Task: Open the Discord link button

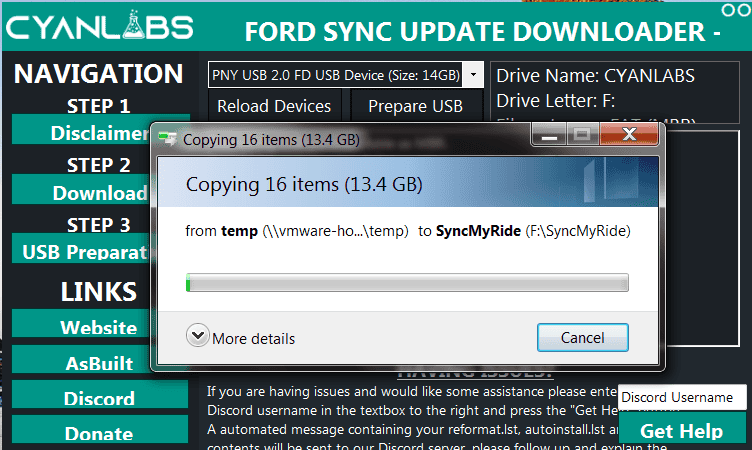Action: click(100, 395)
